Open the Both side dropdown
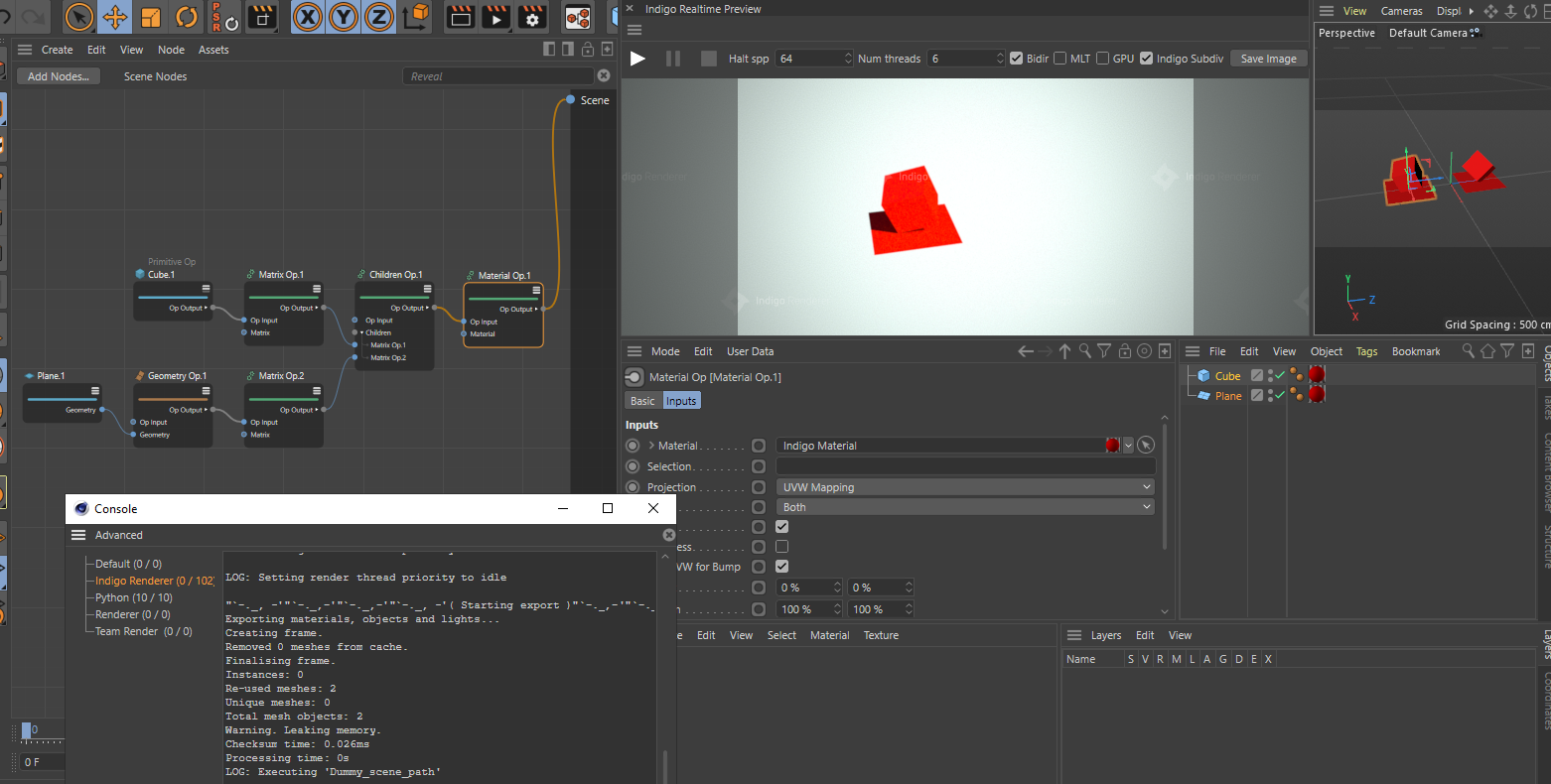1551x784 pixels. (965, 507)
